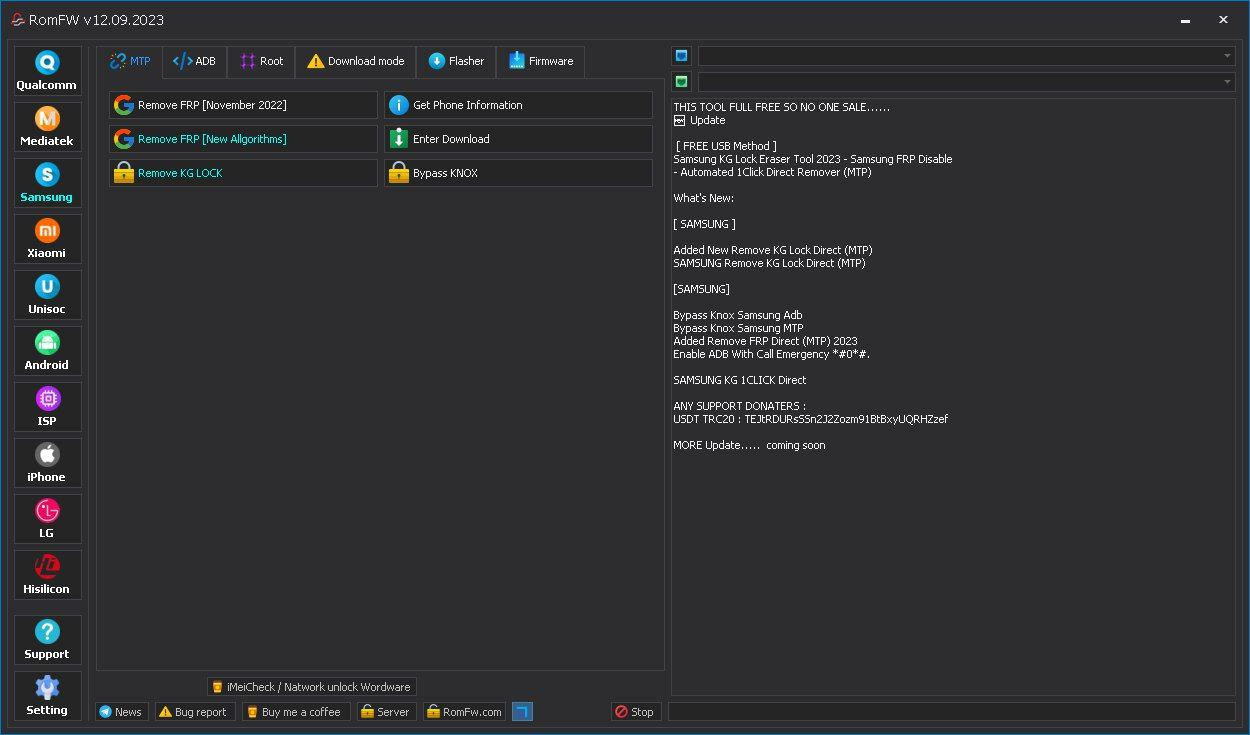Viewport: 1250px width, 735px height.
Task: Click the blue corner square icon near RomFw.com
Action: [522, 712]
